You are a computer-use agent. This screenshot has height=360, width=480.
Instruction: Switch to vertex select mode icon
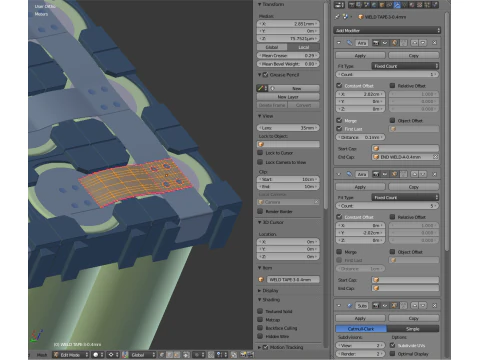pyautogui.click(x=162, y=355)
